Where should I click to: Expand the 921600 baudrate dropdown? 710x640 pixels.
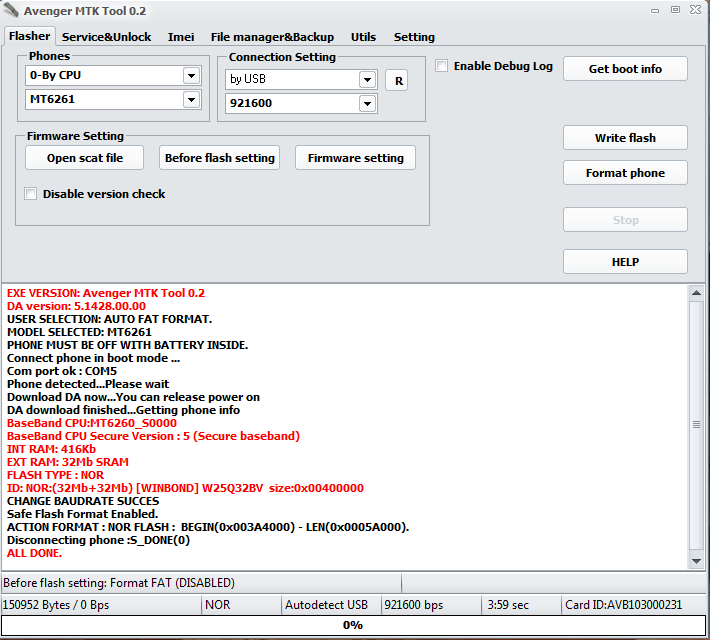(x=367, y=104)
